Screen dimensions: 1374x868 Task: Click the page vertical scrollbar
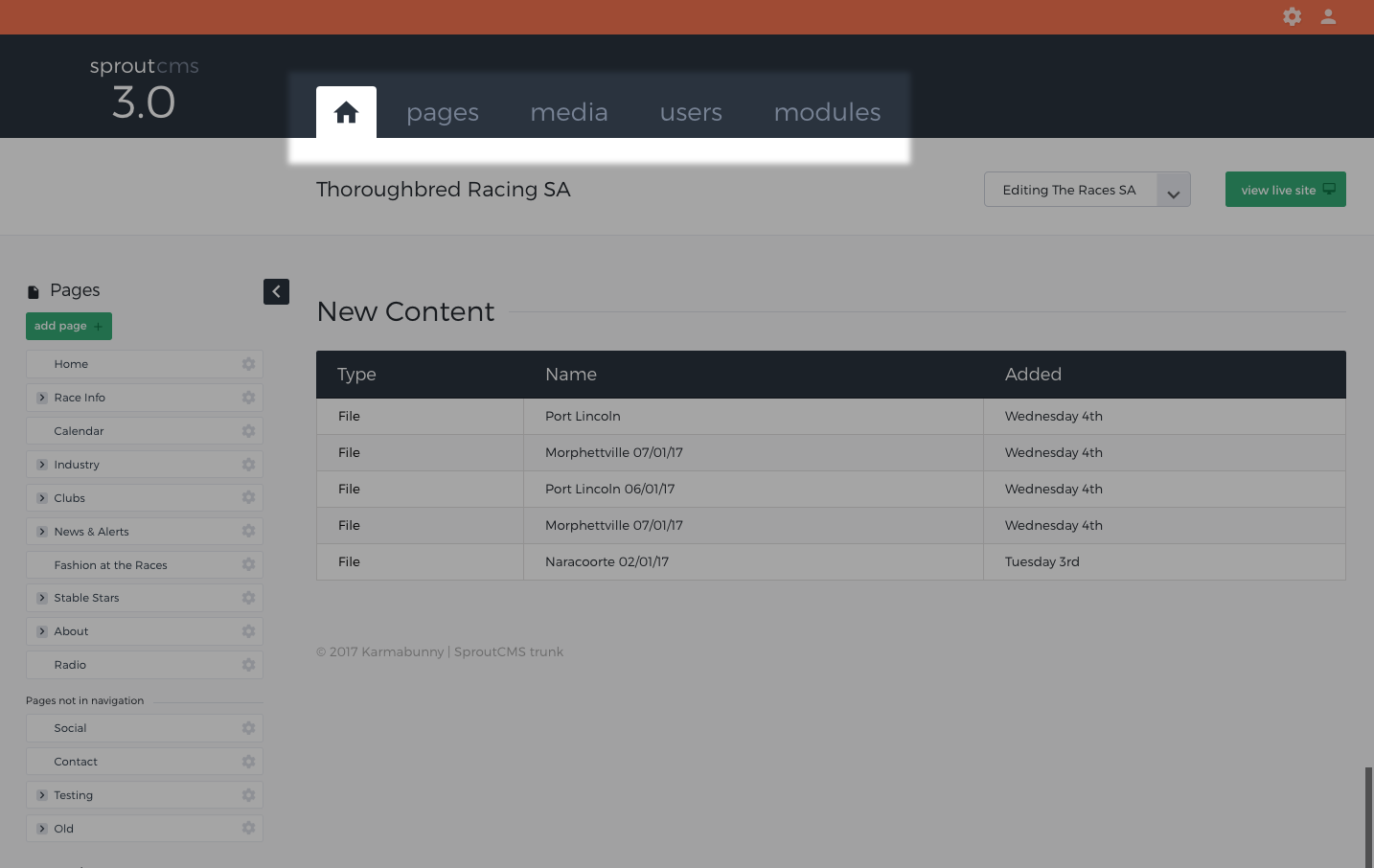click(1368, 816)
